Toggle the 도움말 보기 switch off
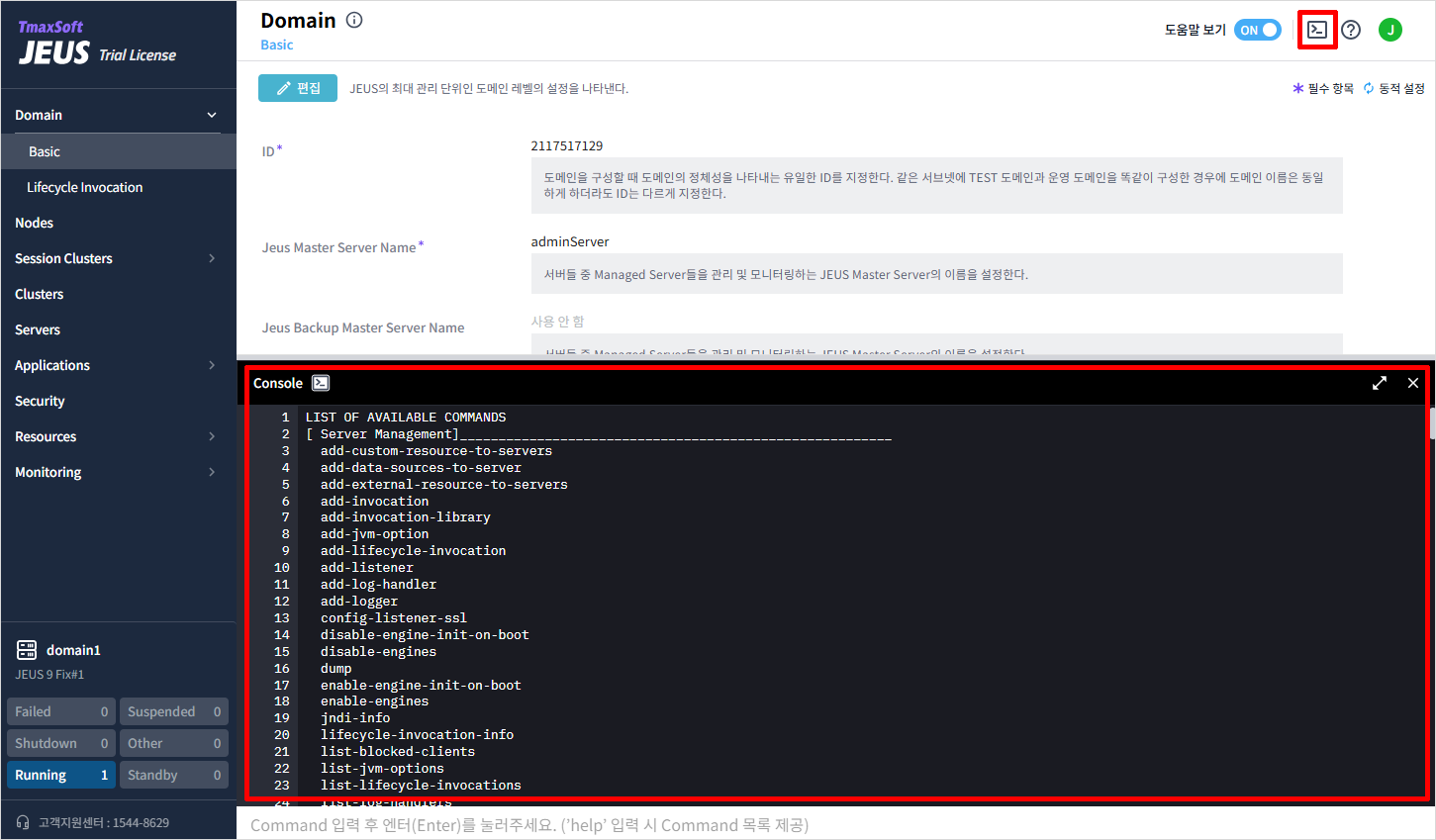The height and width of the screenshot is (840, 1436). coord(1258,30)
